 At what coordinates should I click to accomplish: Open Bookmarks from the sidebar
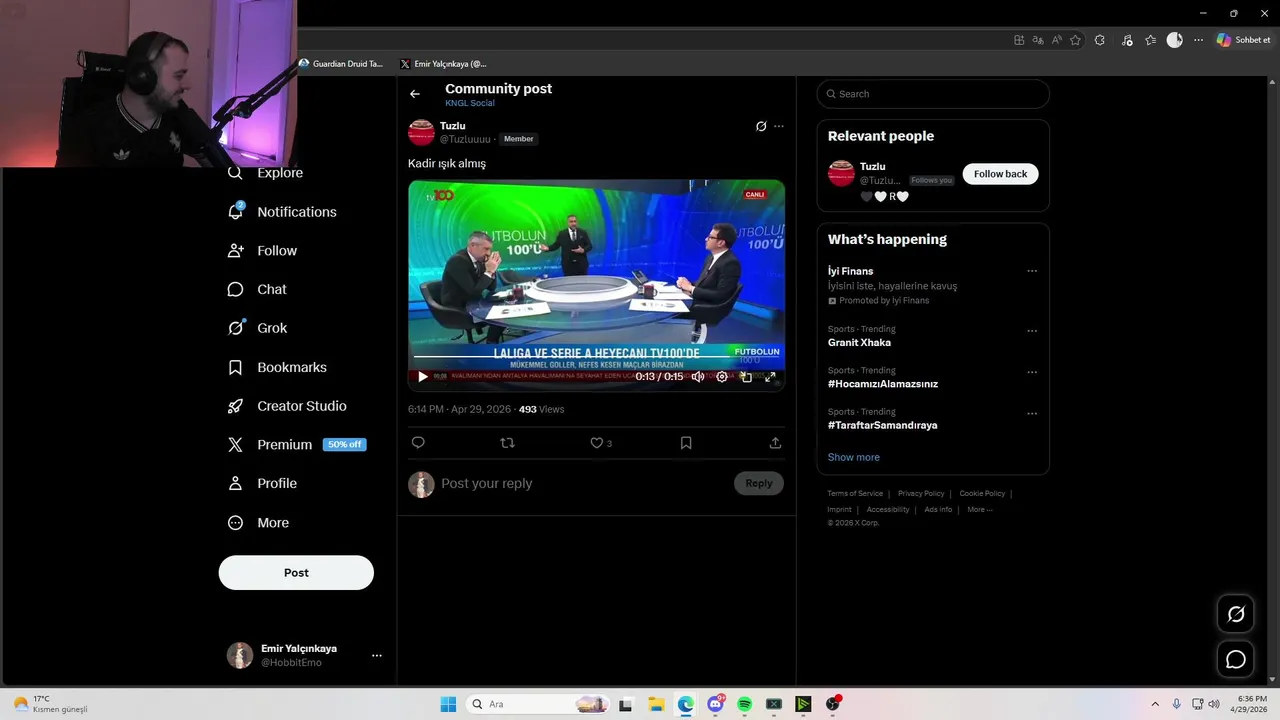tap(277, 367)
